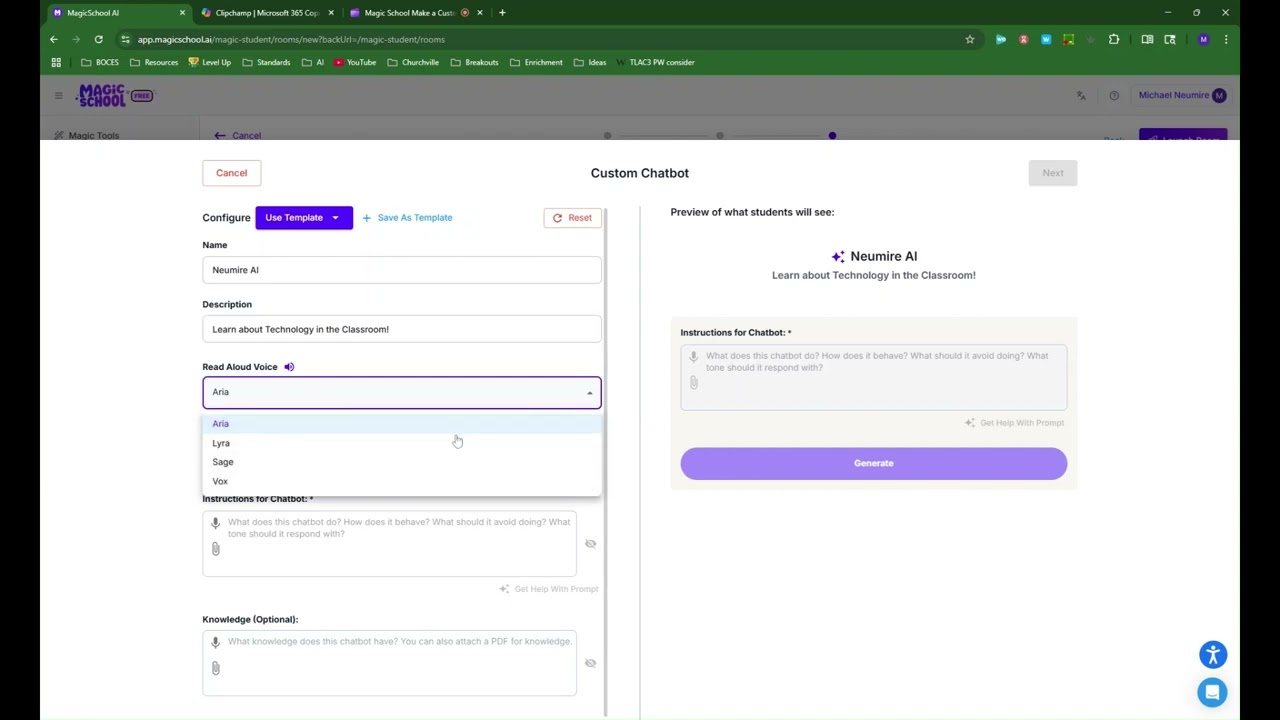Click in the Instructions for Chatbot textarea

[389, 543]
